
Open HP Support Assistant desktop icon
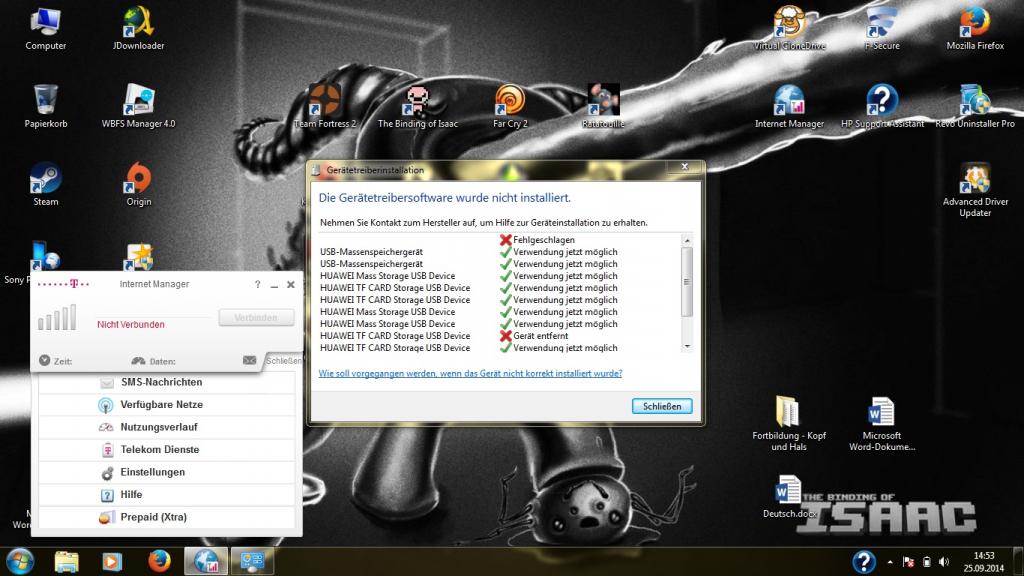tap(882, 106)
